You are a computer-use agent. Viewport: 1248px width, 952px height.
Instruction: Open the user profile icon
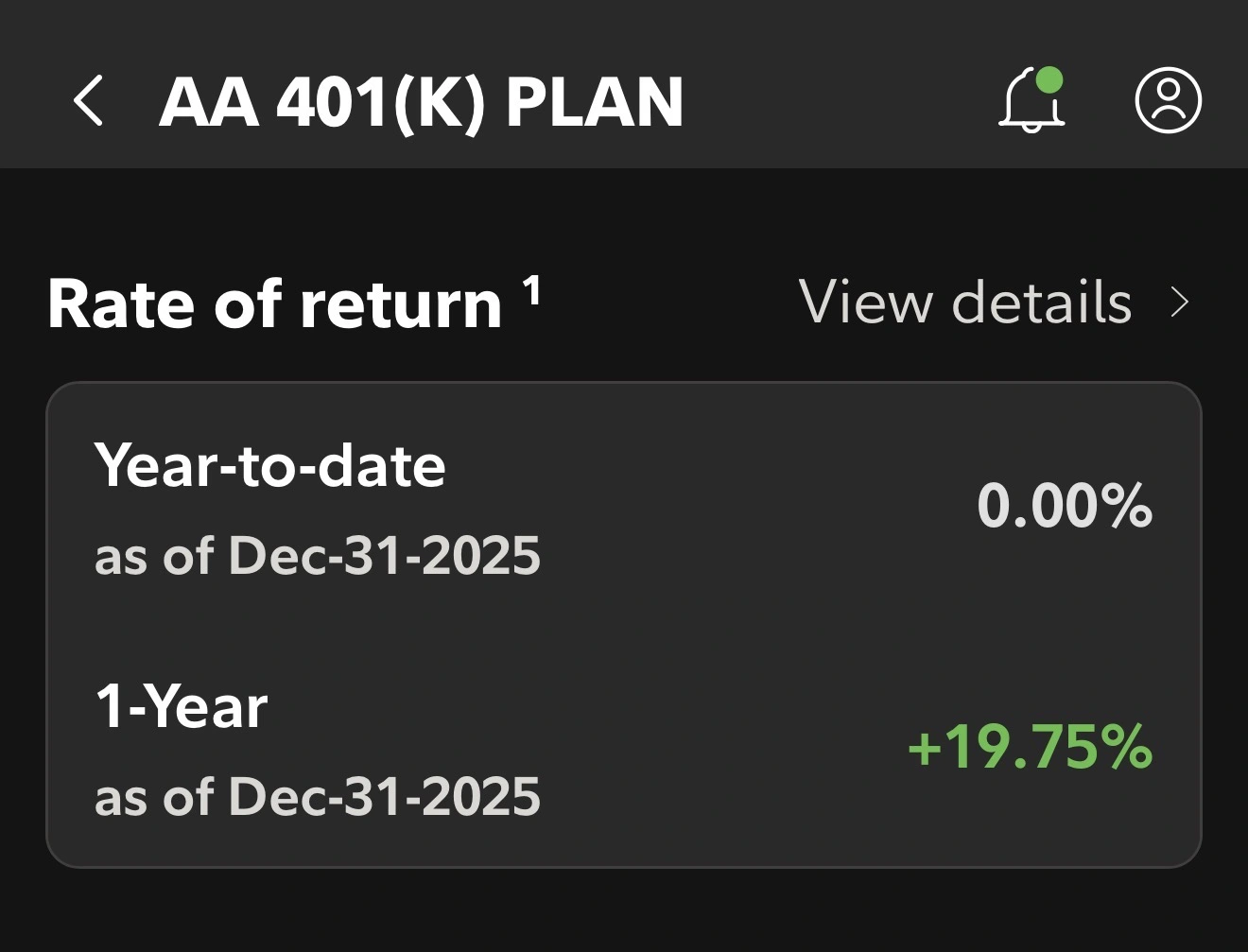coord(1168,100)
